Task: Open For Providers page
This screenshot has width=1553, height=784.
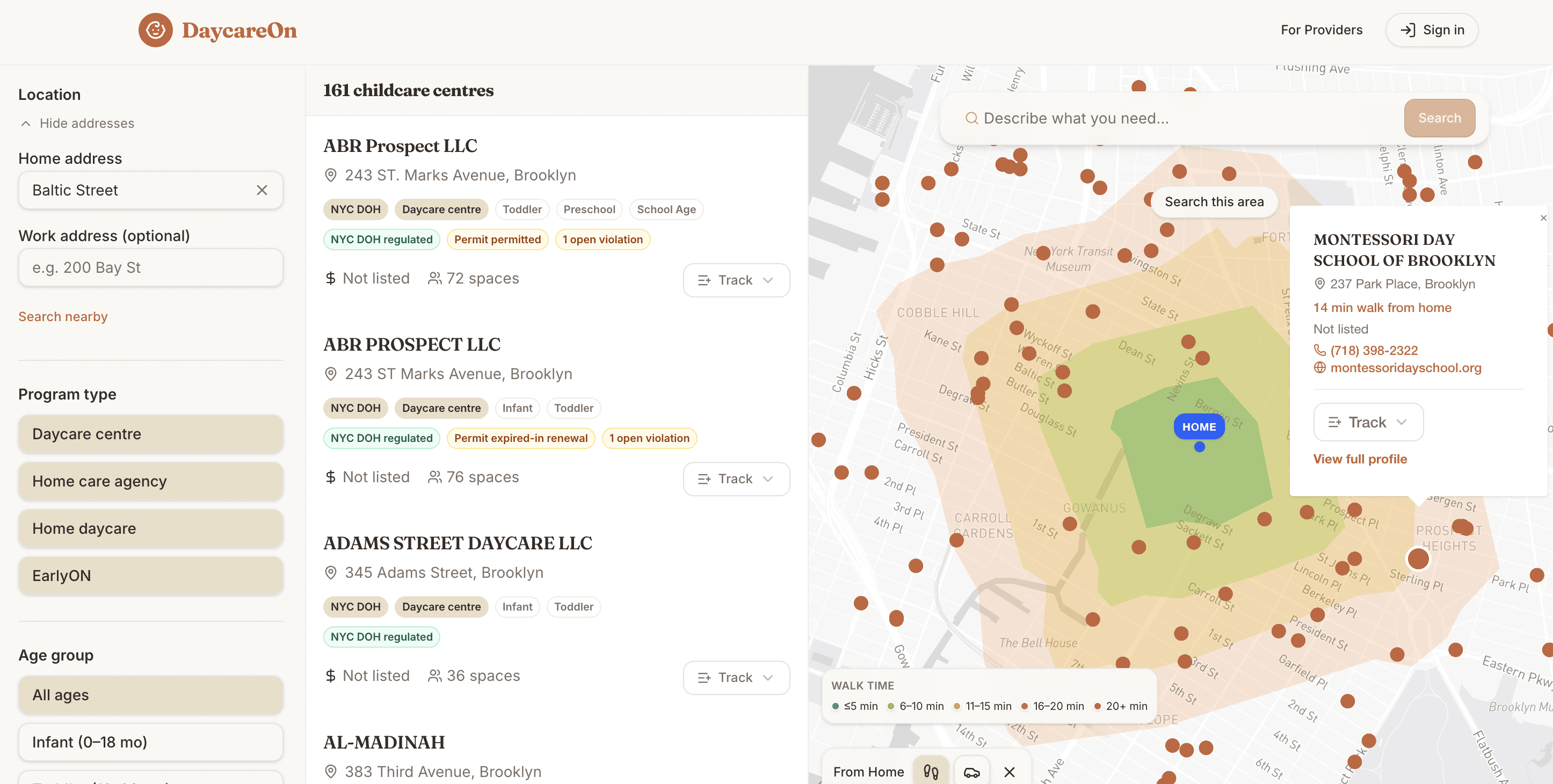Action: pos(1321,30)
